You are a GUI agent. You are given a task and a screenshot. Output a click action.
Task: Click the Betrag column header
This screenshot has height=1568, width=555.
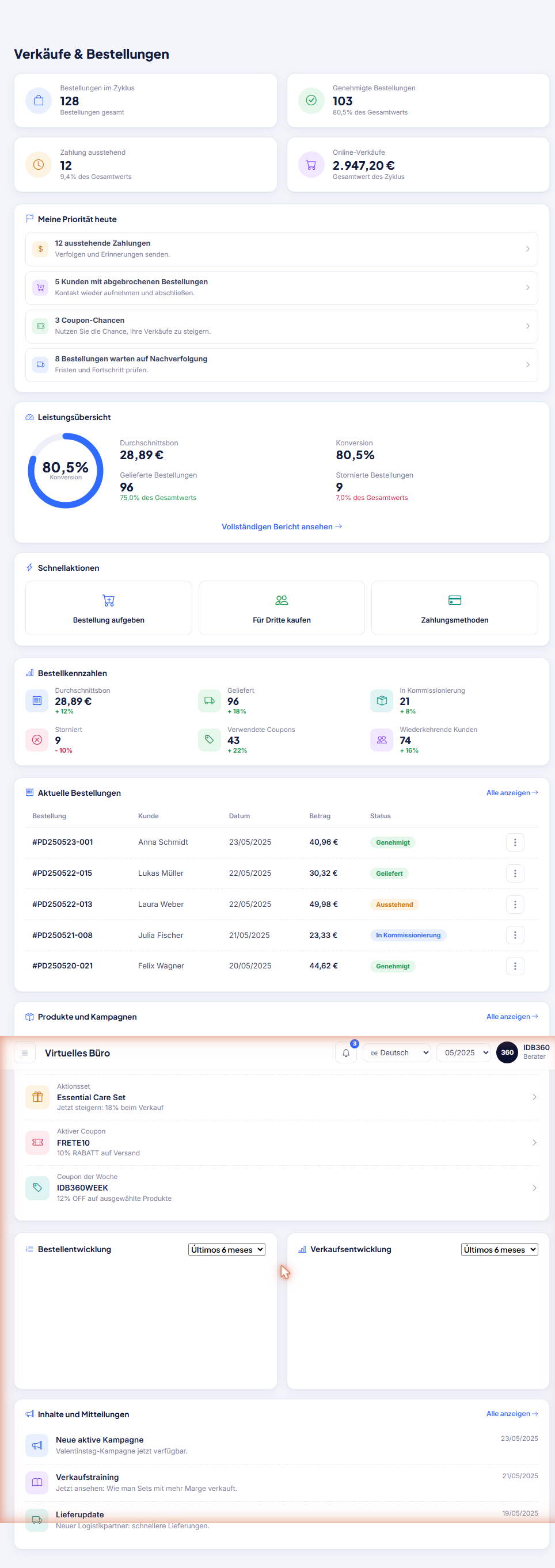320,816
